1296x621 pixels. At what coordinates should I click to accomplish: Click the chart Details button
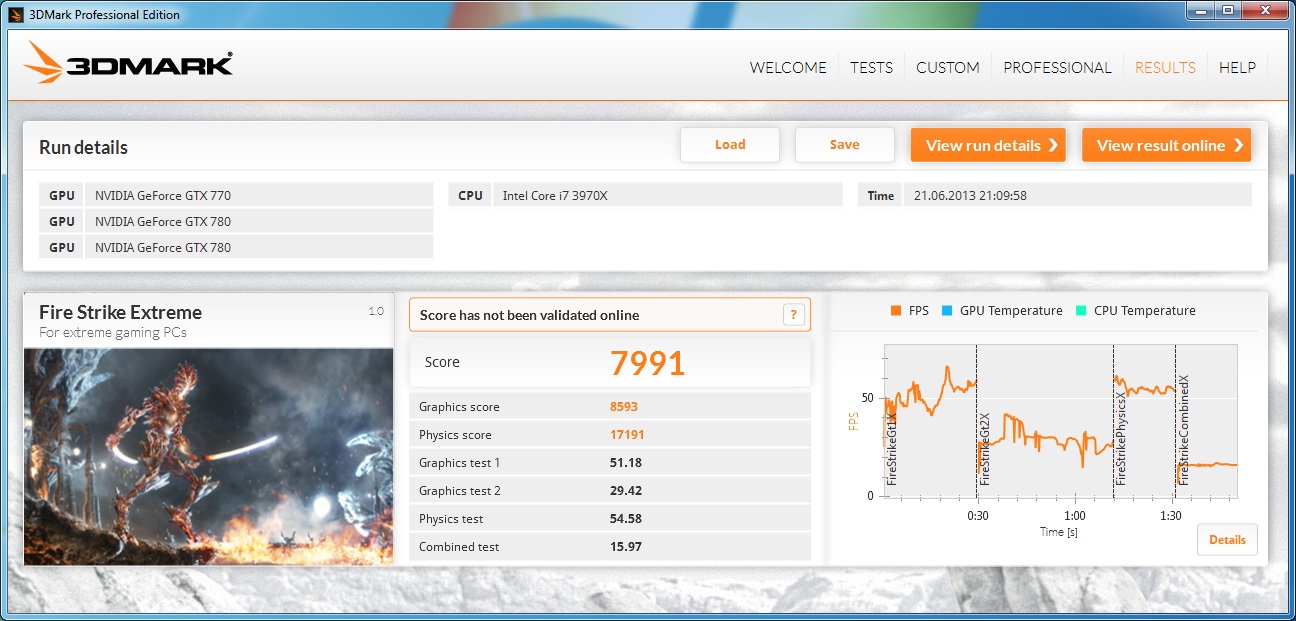pos(1227,540)
